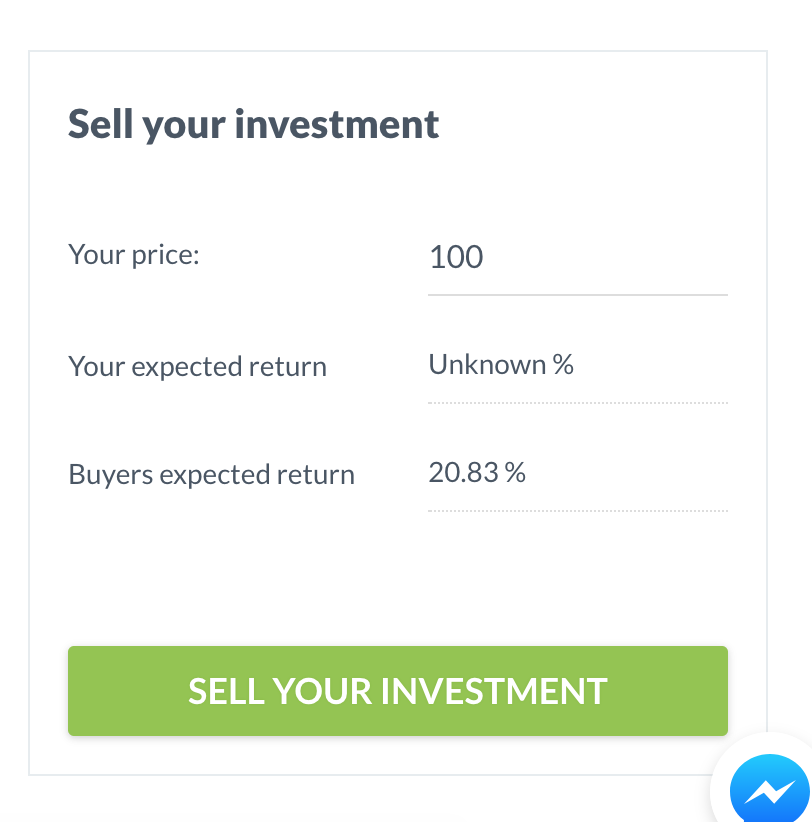Viewport: 812px width, 822px height.
Task: Click the 'Buyers expected return' label
Action: (211, 475)
